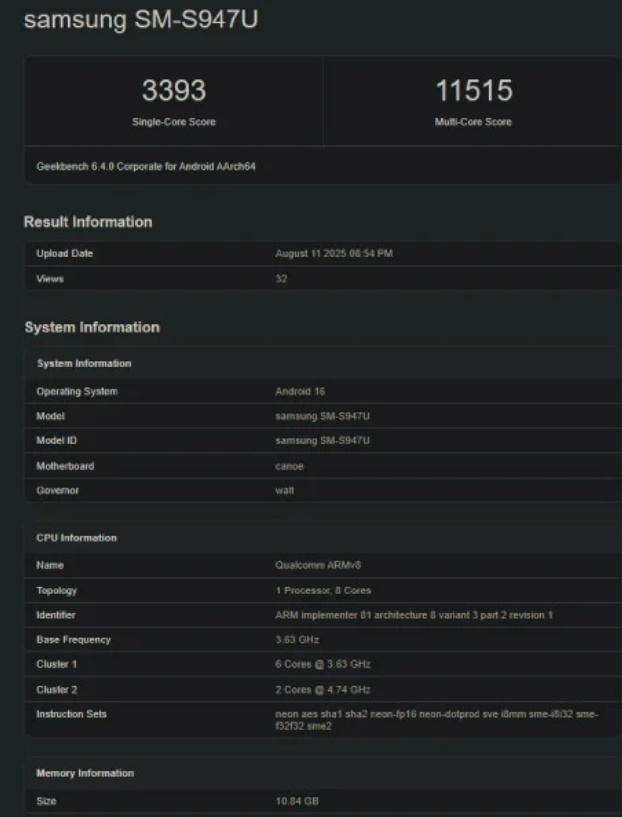The width and height of the screenshot is (622, 817).
Task: Click the Result Information heading
Action: (x=88, y=222)
